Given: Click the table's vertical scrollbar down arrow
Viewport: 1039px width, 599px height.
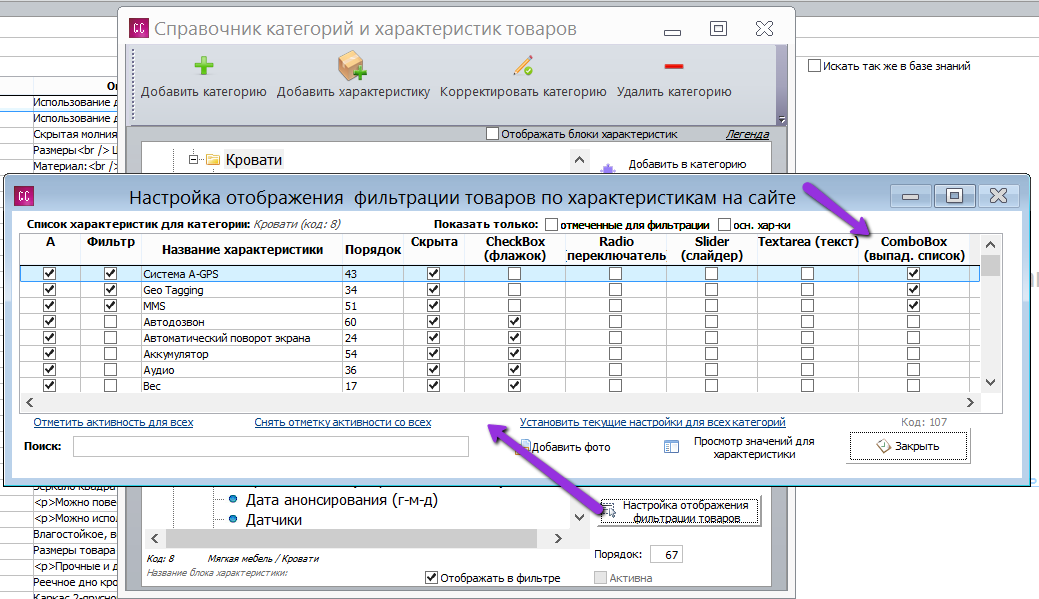Looking at the screenshot, I should 991,382.
